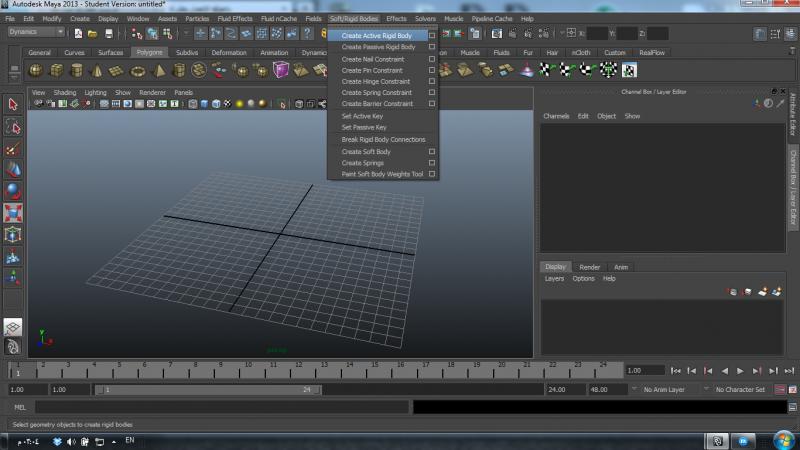
Task: Click the Script Editor icon
Action: click(x=792, y=407)
